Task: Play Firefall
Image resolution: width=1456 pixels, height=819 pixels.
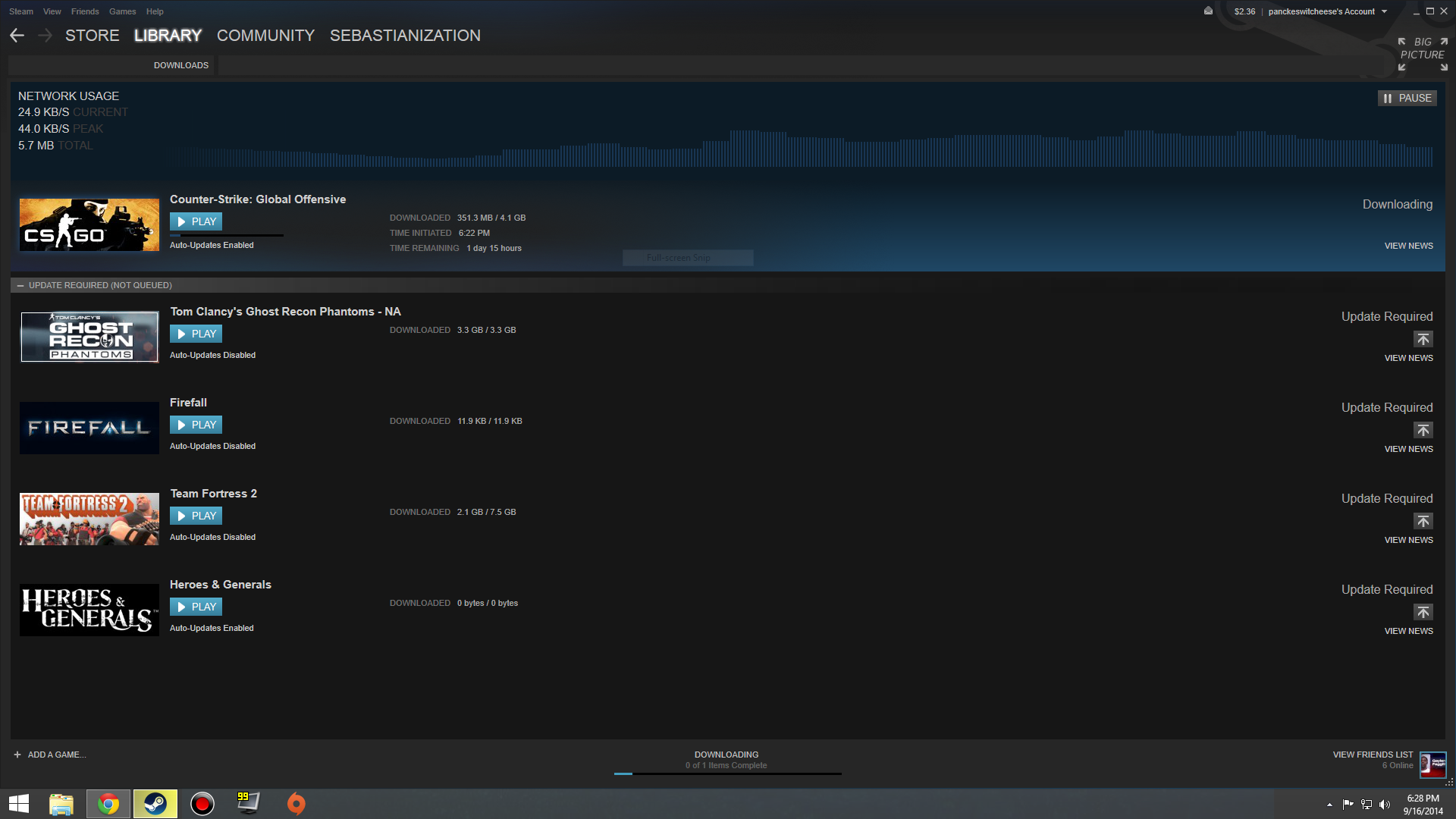Action: coord(196,425)
